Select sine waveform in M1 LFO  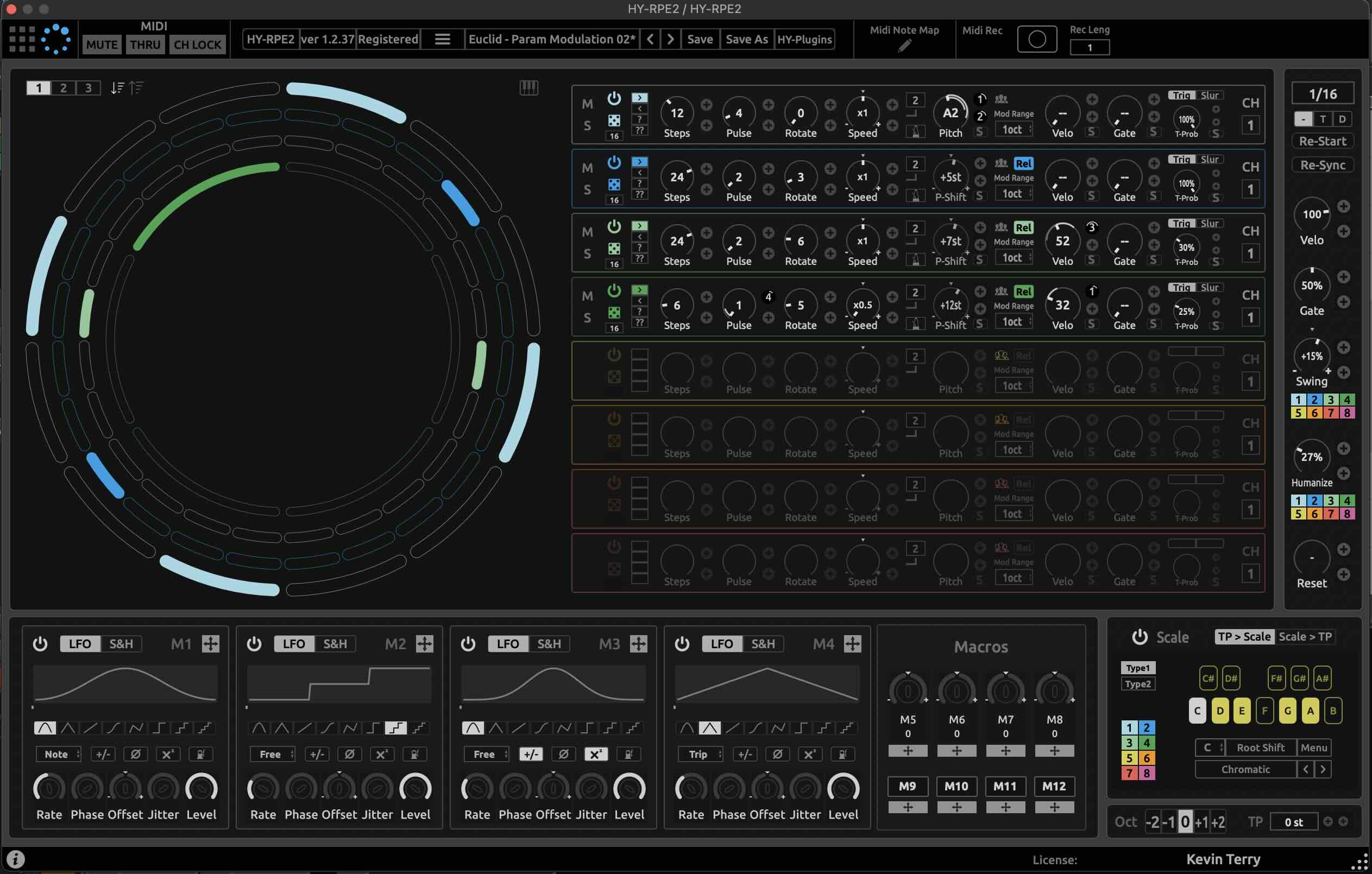point(45,727)
